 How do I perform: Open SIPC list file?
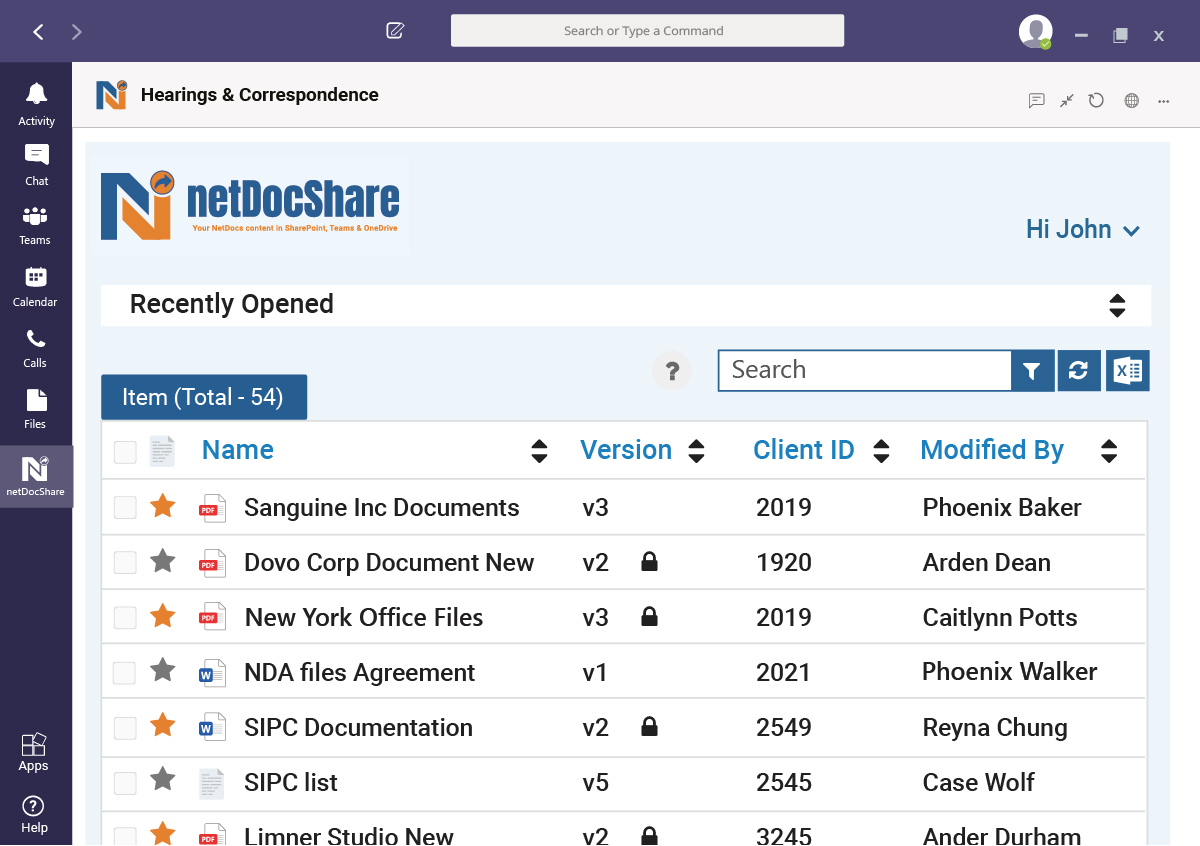click(291, 783)
